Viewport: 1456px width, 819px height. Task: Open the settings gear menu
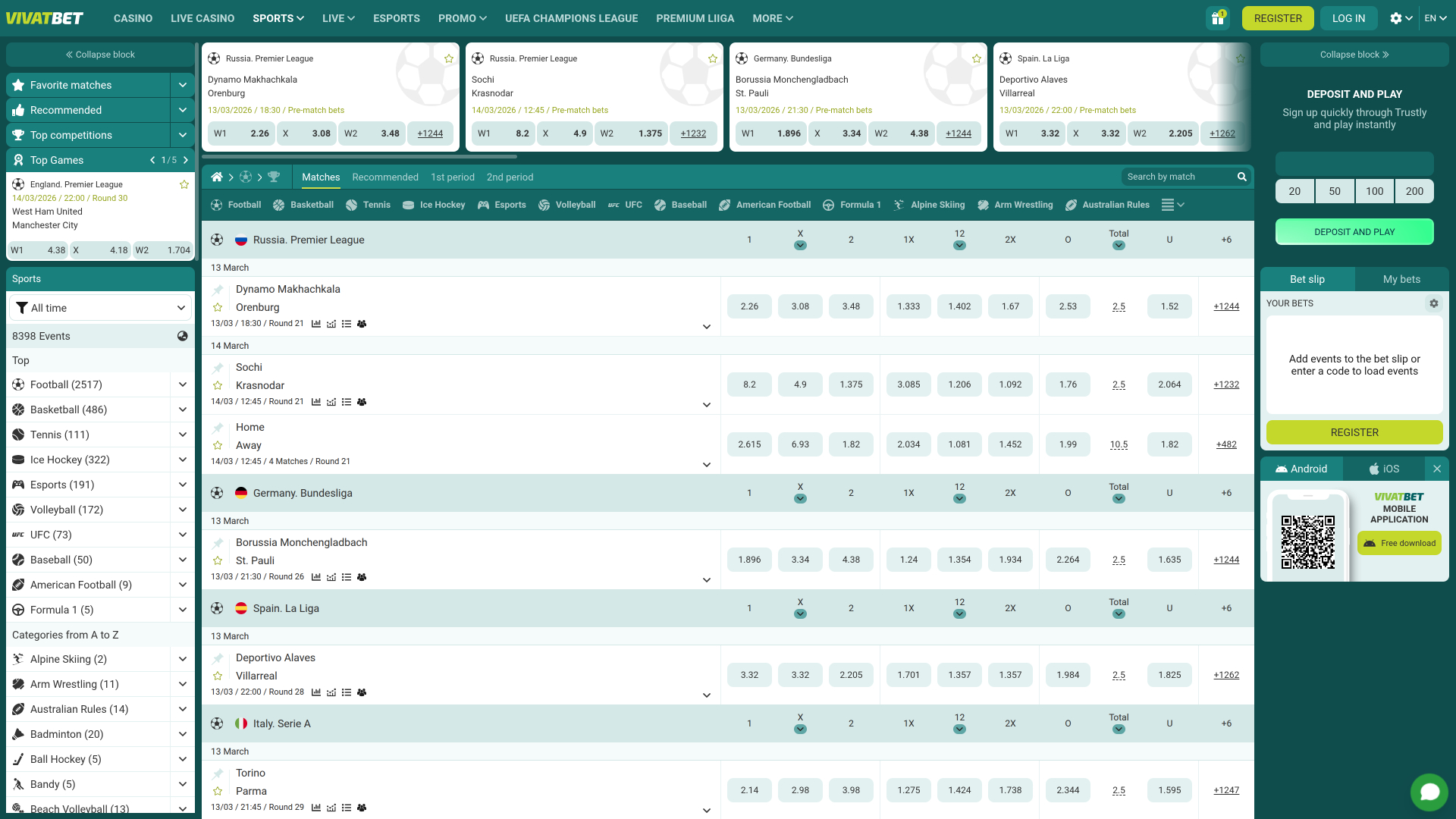coord(1401,18)
